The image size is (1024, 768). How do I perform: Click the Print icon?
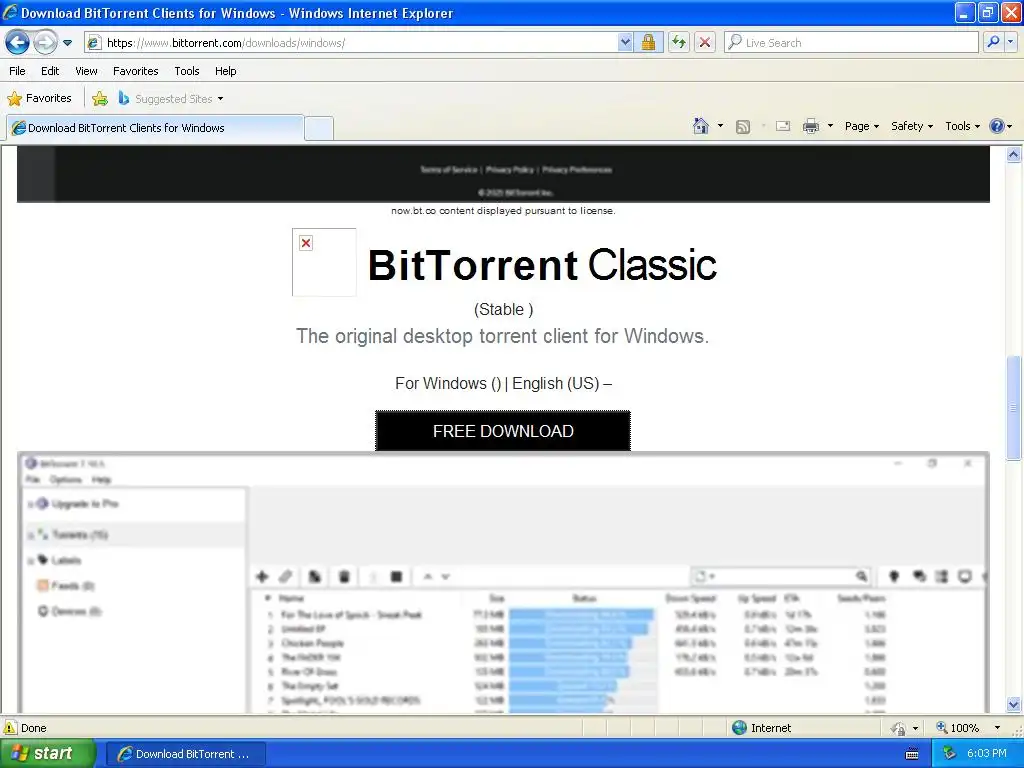811,126
